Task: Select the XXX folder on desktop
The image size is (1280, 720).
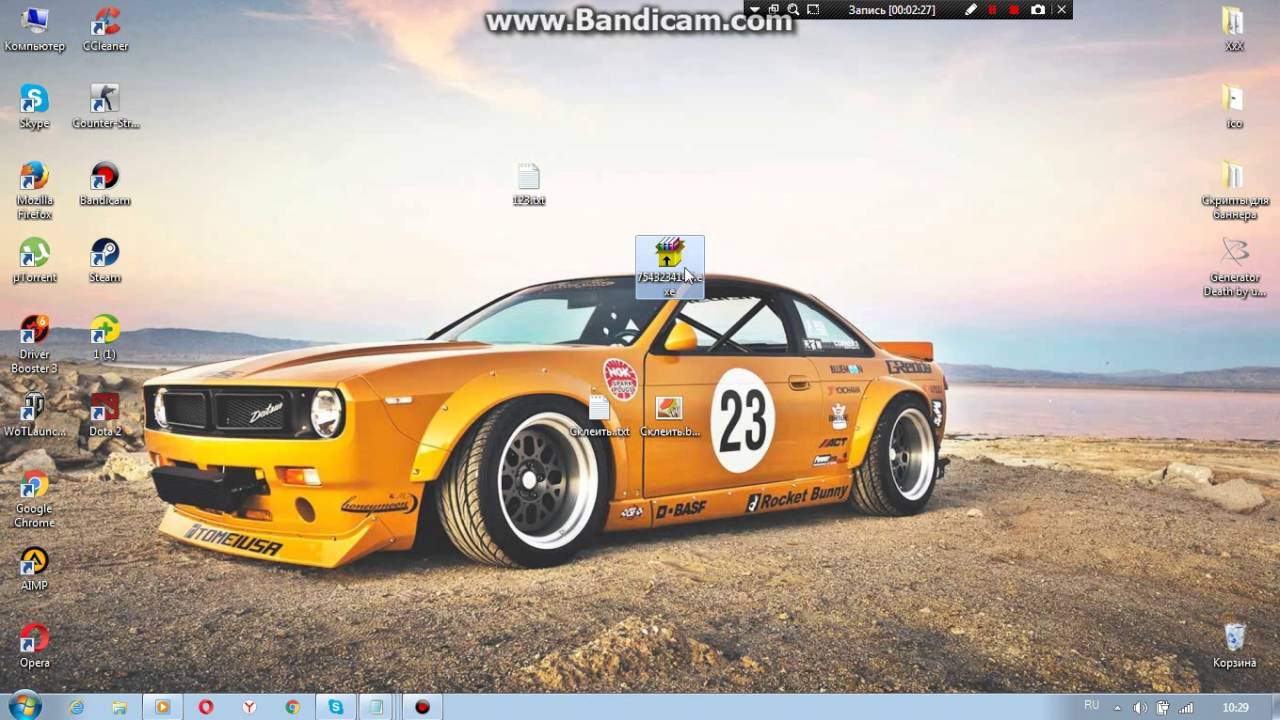Action: click(1234, 30)
